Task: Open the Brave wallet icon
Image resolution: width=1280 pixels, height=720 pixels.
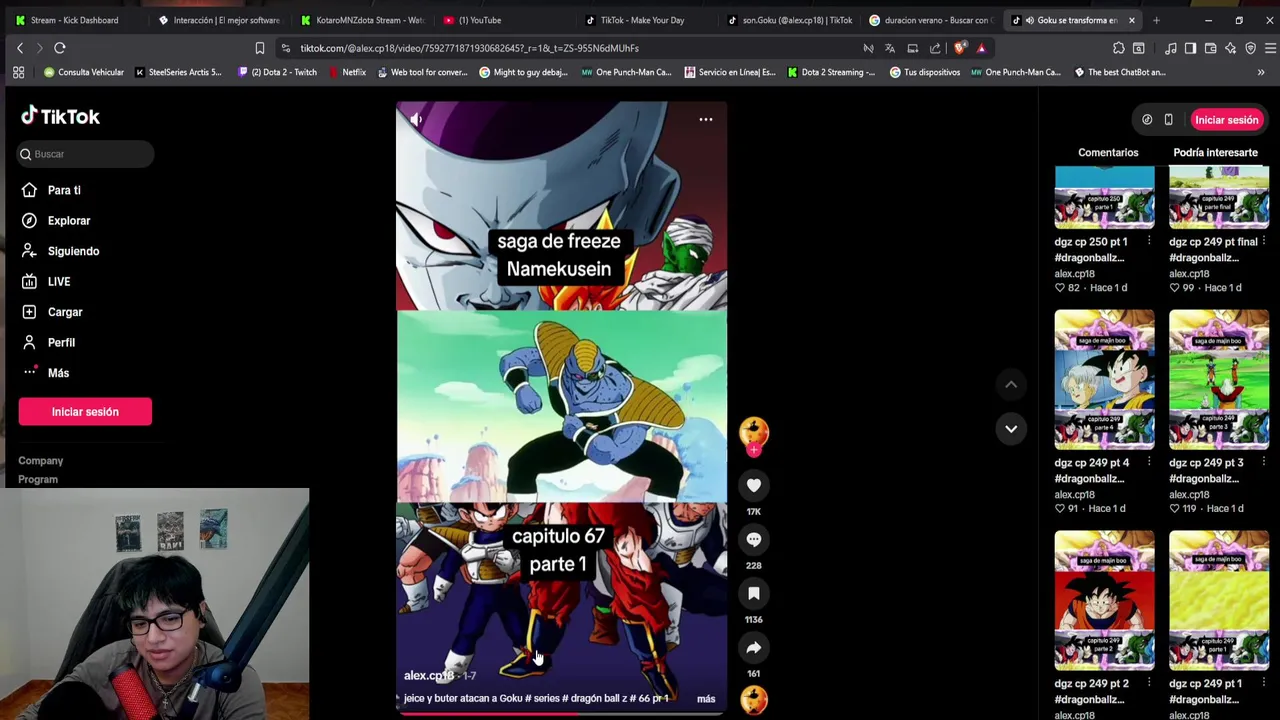Action: coord(1210,48)
